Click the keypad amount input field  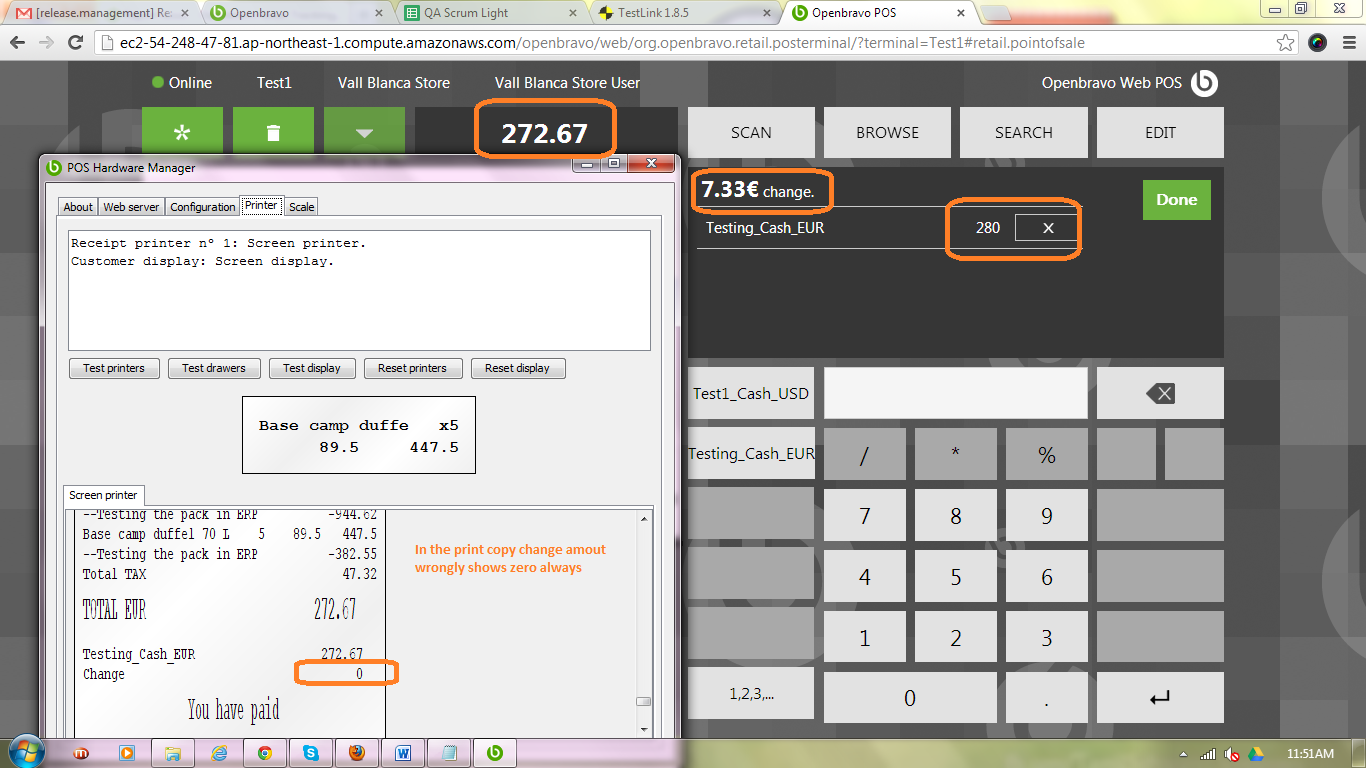tap(956, 393)
